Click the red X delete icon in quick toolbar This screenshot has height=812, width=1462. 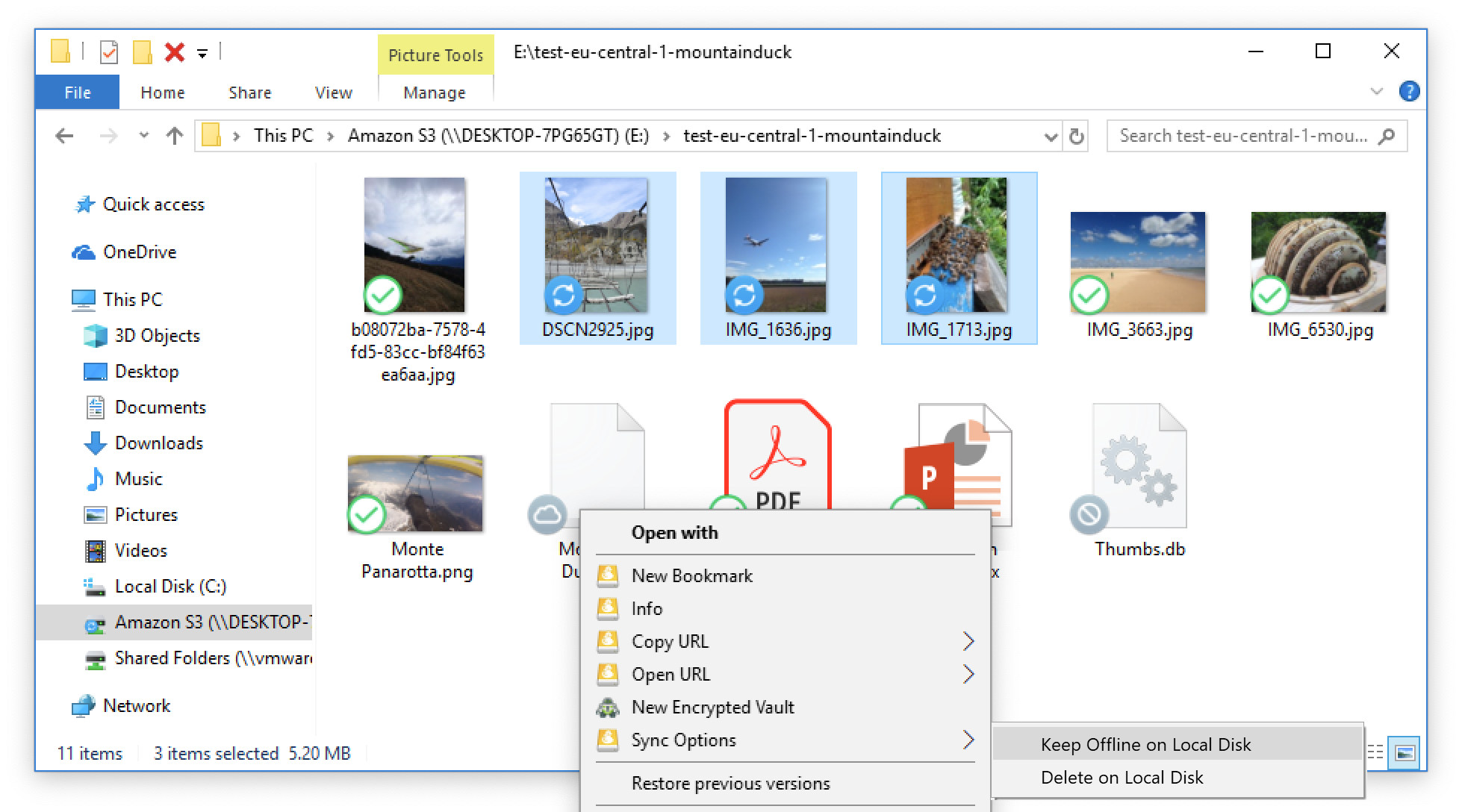pos(175,52)
